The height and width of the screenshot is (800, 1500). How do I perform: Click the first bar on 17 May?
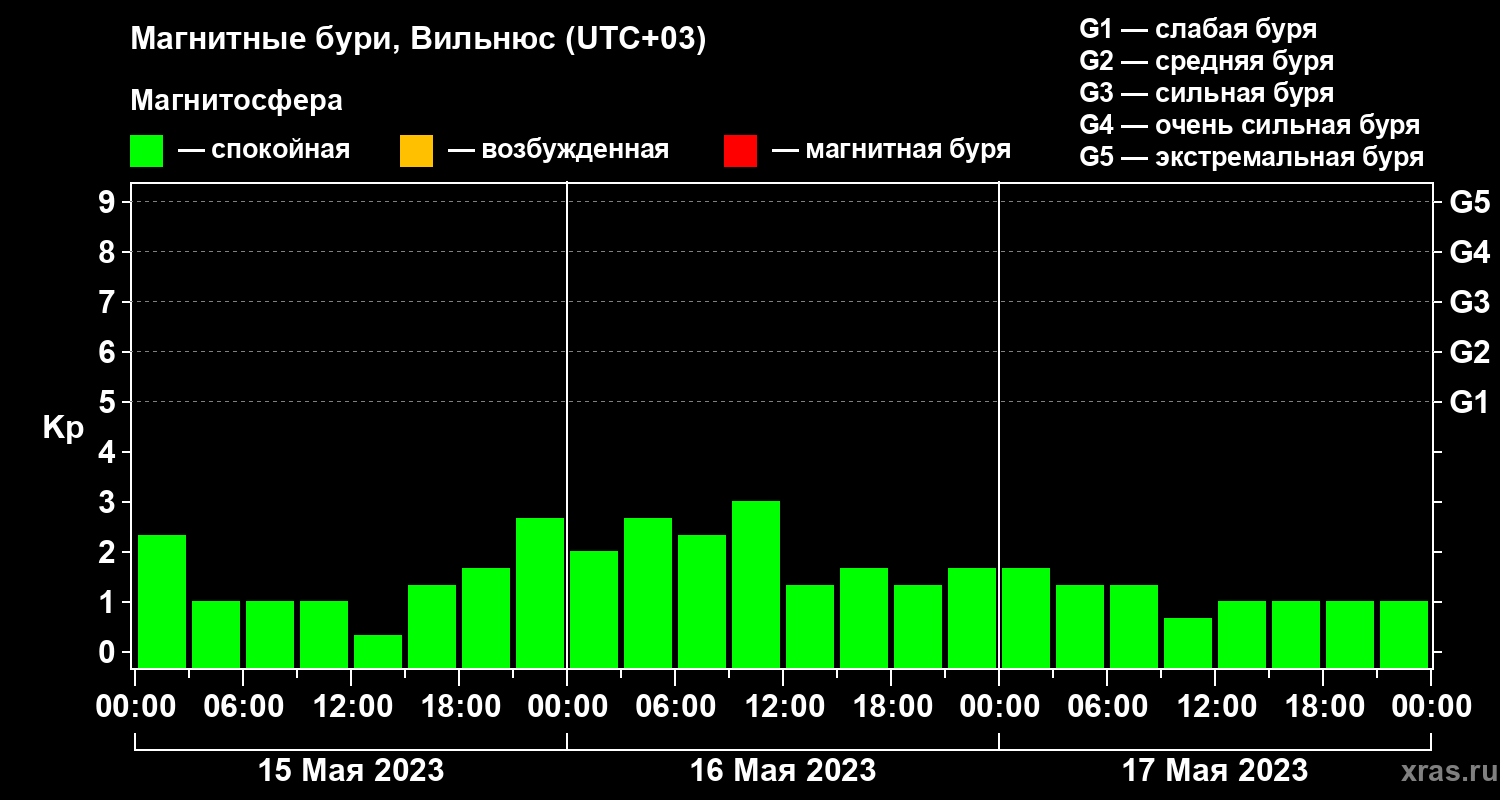coord(1026,617)
